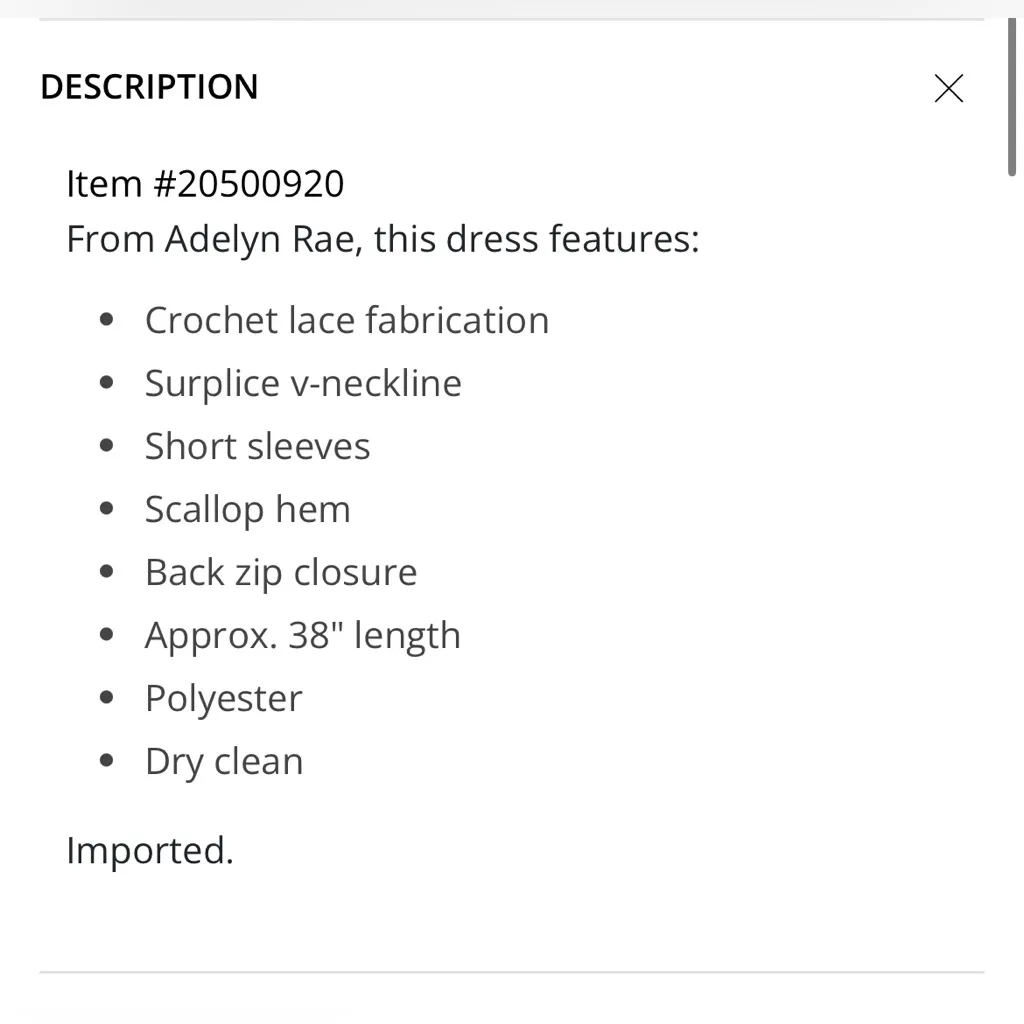This screenshot has width=1024, height=1024.
Task: Click the bullet dot beside Short sleeves
Action: click(x=108, y=447)
